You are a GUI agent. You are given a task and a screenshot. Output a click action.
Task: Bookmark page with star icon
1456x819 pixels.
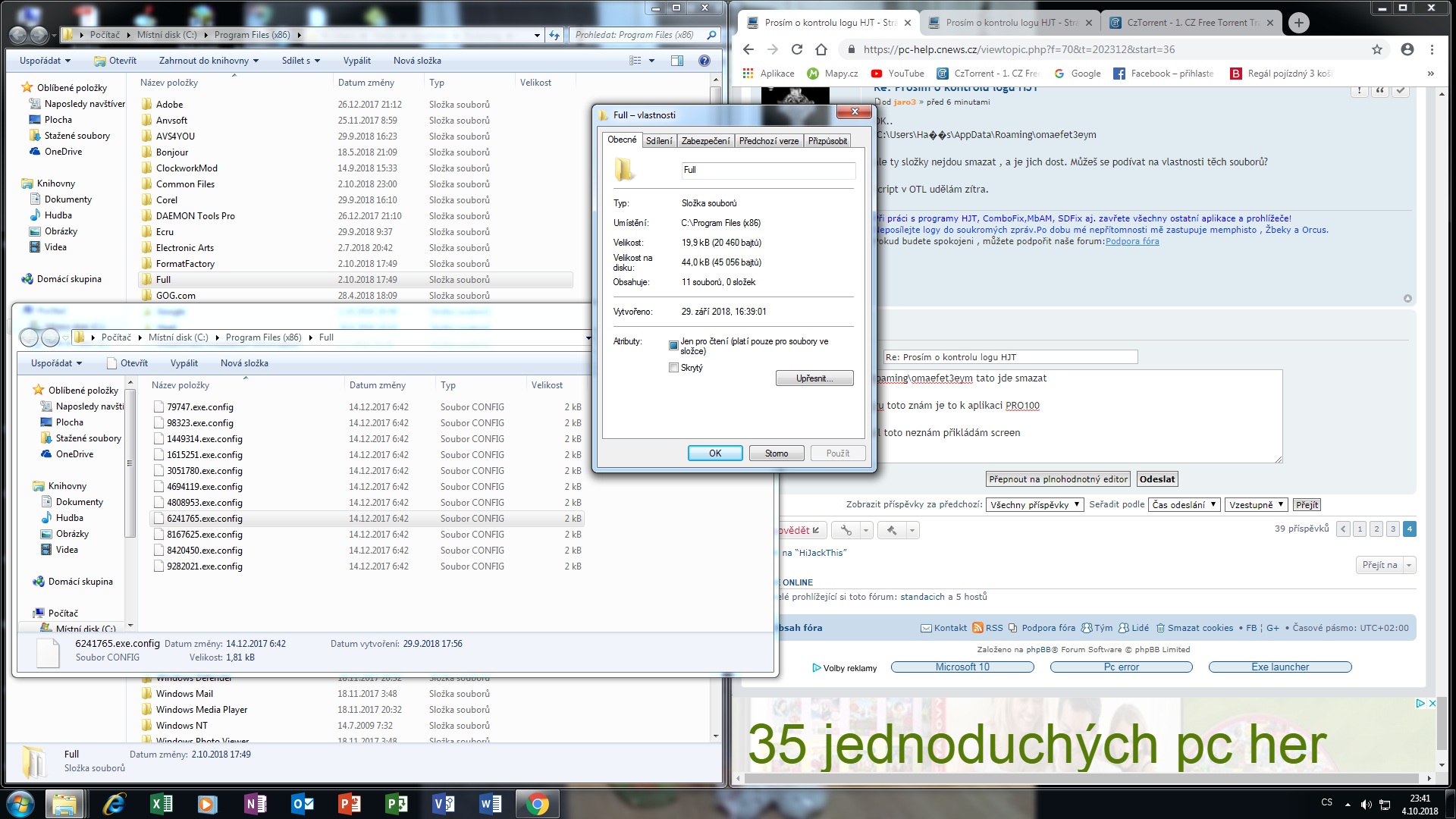click(1376, 49)
